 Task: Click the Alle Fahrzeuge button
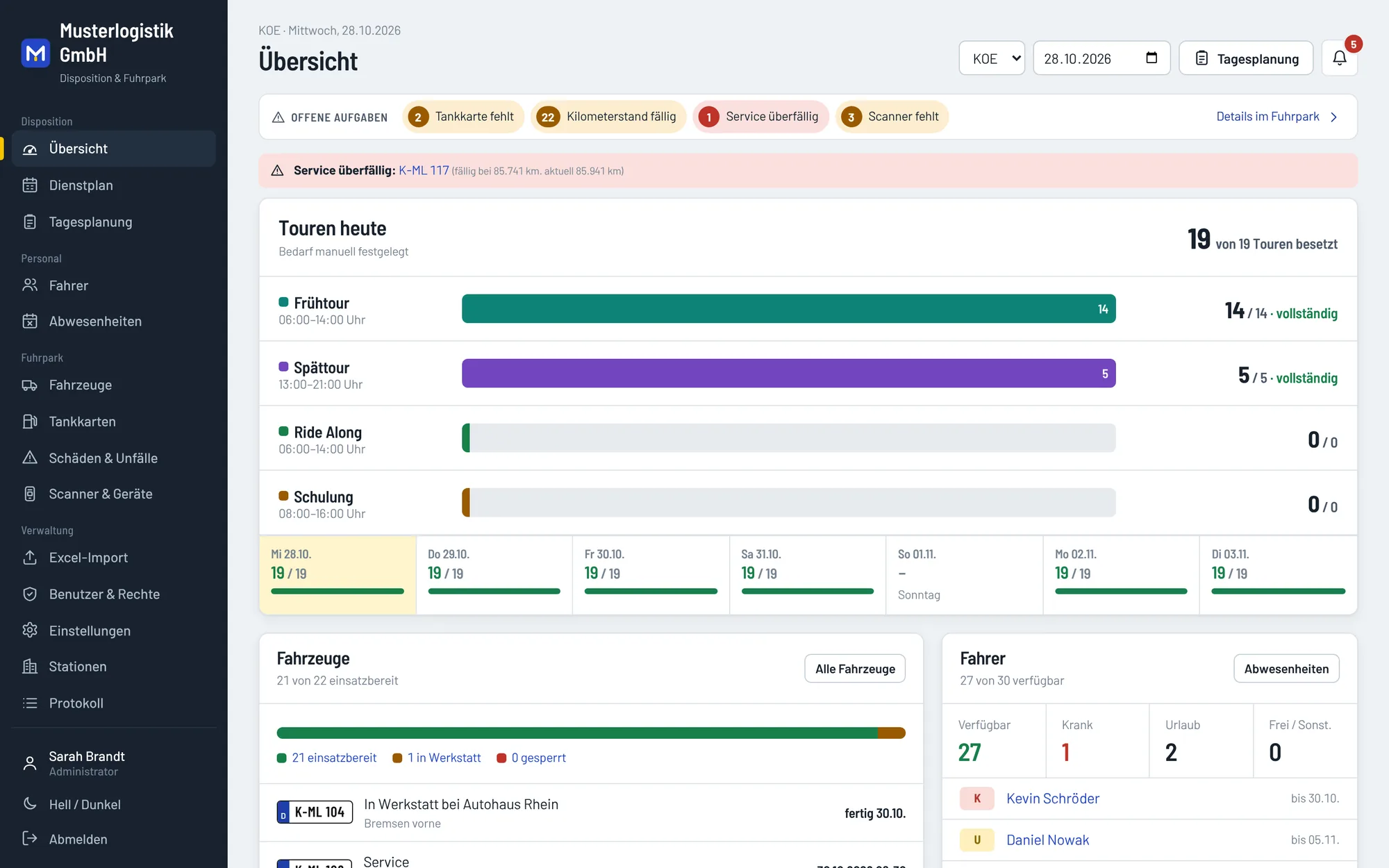click(855, 669)
